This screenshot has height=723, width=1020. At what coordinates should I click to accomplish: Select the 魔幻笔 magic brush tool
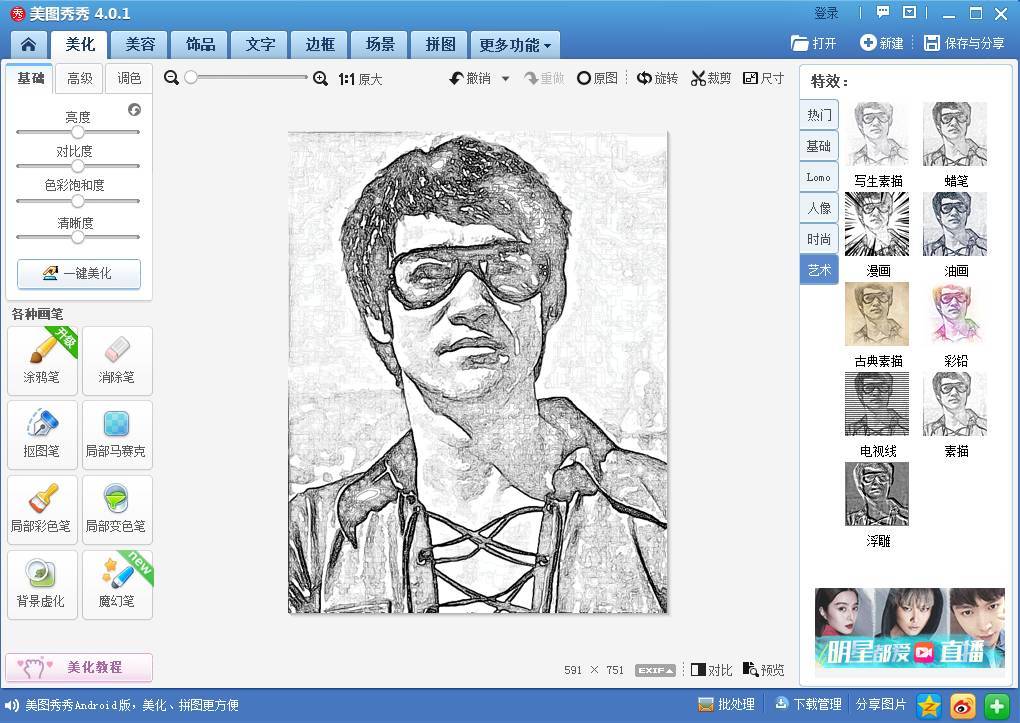tap(117, 583)
